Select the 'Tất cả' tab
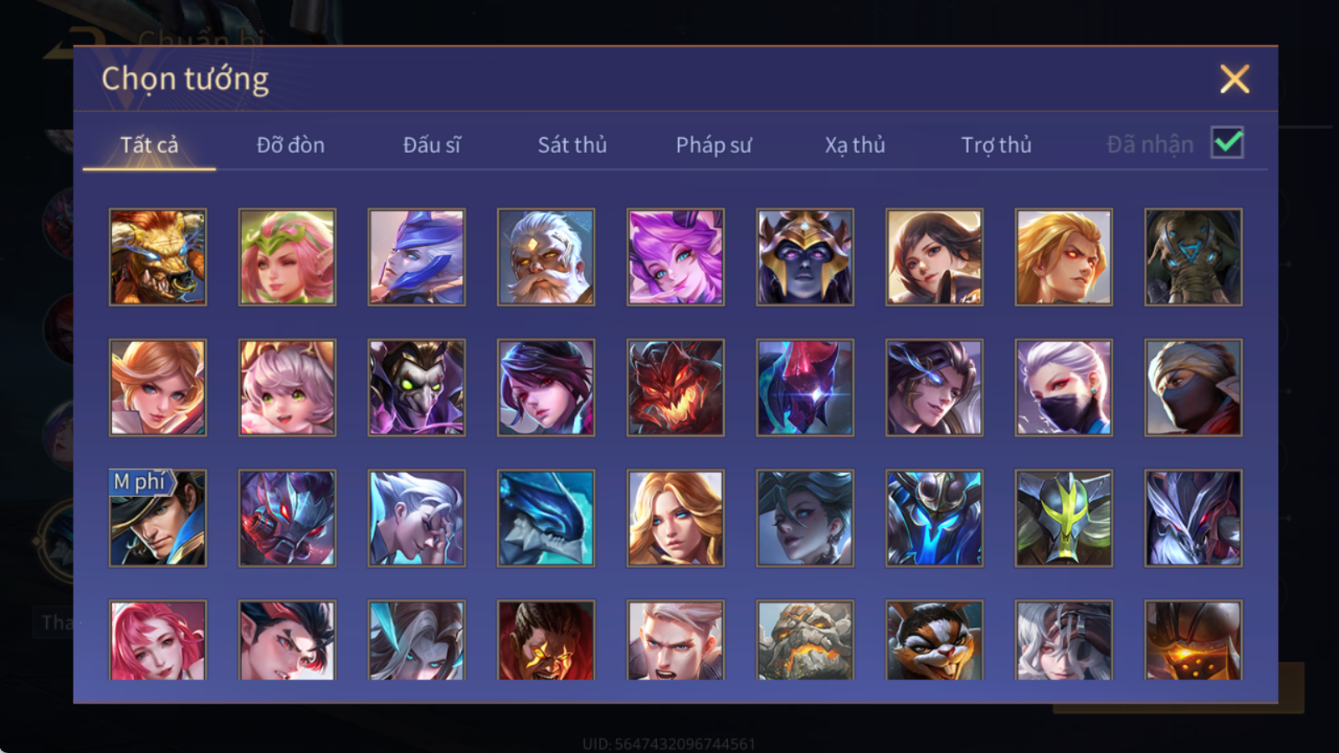1339x753 pixels. (x=149, y=145)
